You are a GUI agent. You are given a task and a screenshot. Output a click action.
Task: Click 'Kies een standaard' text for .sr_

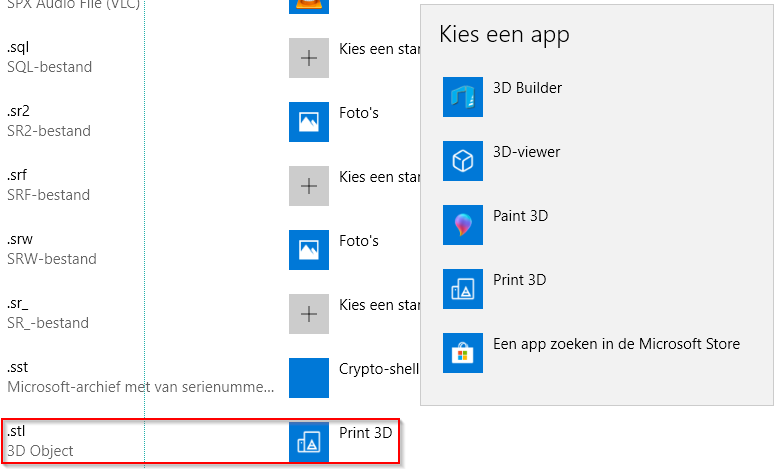(x=380, y=305)
